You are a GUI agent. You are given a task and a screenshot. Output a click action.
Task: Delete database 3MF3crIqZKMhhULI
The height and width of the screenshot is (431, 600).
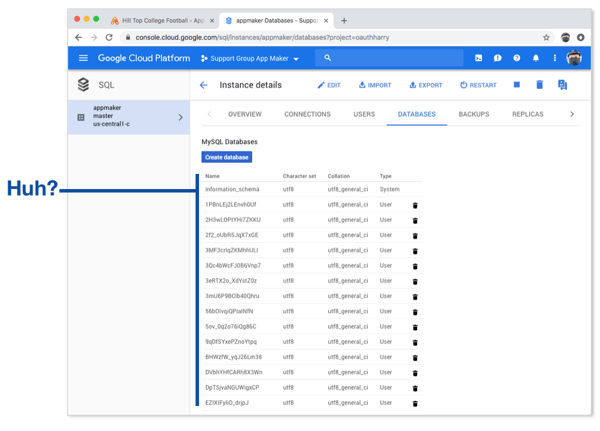(x=415, y=251)
